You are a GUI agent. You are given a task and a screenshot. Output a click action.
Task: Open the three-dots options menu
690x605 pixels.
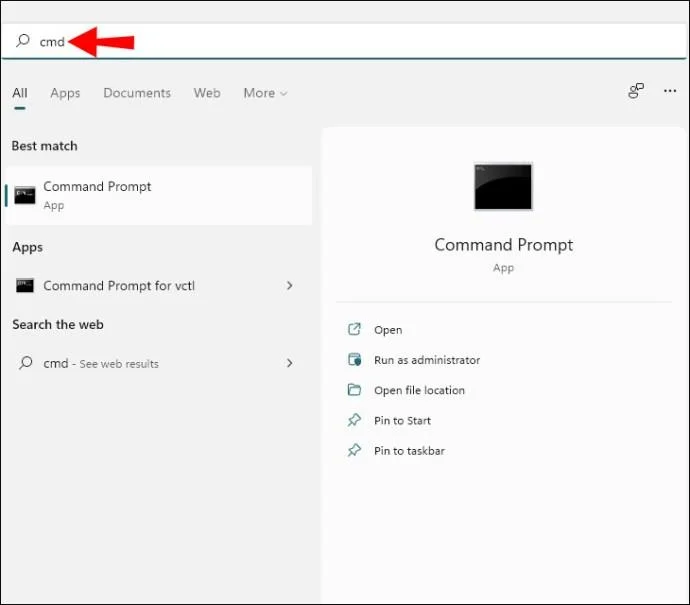670,91
